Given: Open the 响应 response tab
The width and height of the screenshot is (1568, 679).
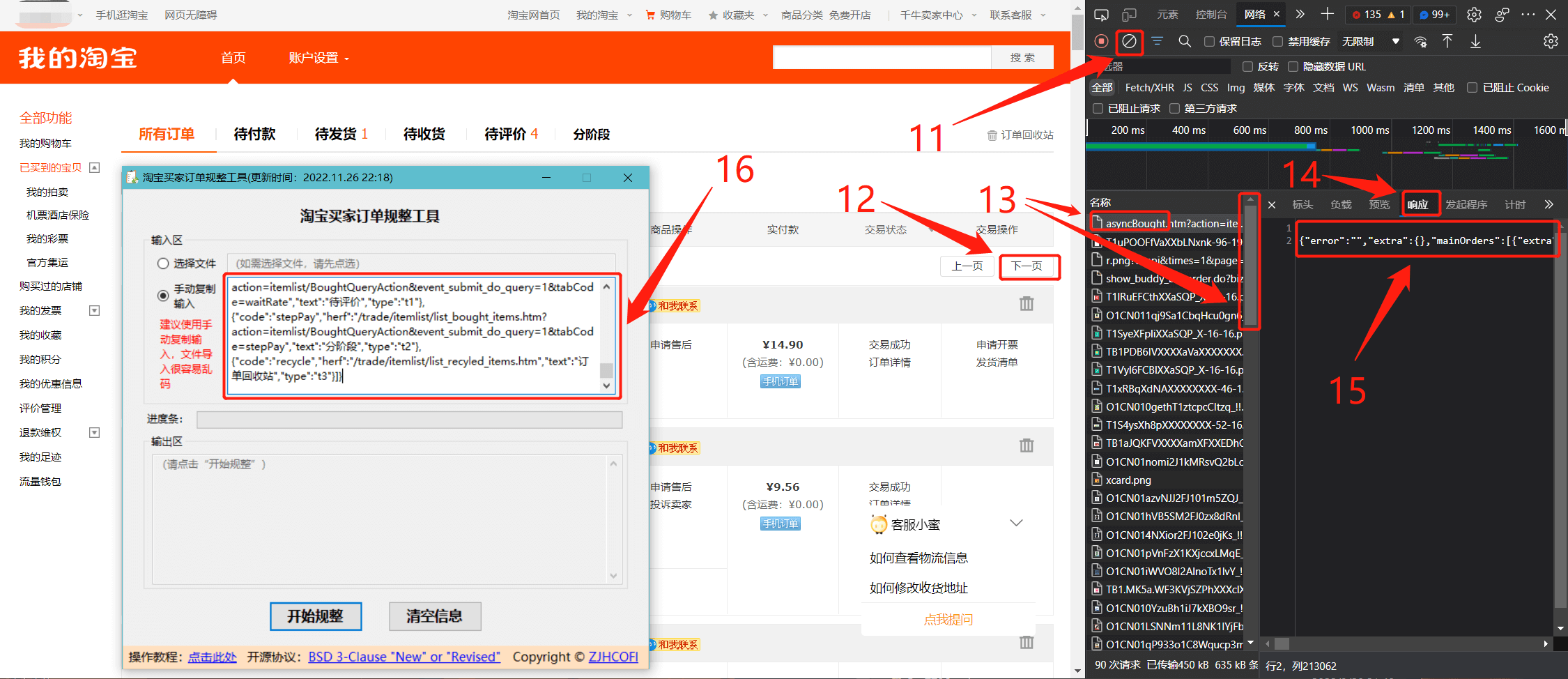Looking at the screenshot, I should (1417, 204).
